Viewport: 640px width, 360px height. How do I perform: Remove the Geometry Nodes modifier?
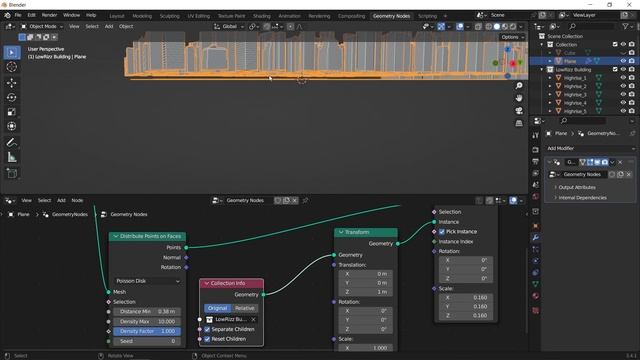click(620, 162)
